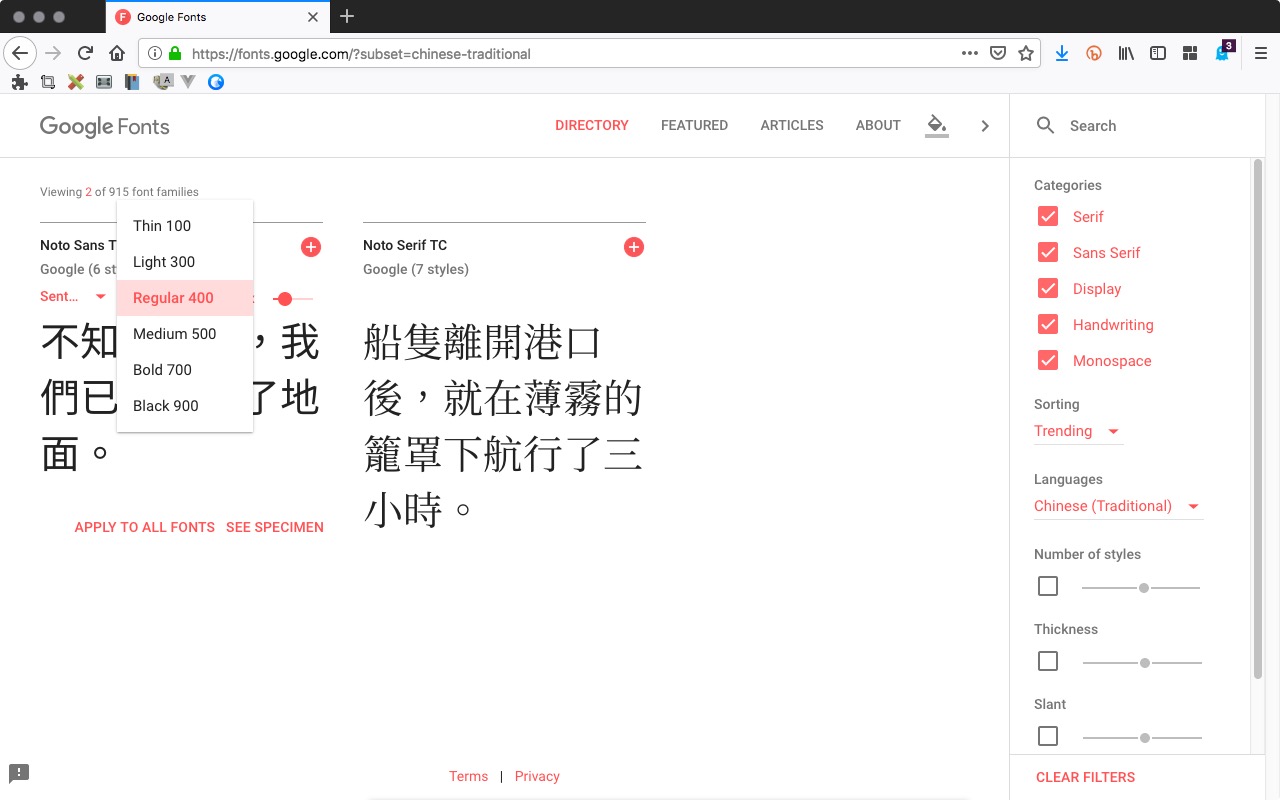Click the Google Fonts logo
The width and height of the screenshot is (1280, 800).
click(105, 126)
